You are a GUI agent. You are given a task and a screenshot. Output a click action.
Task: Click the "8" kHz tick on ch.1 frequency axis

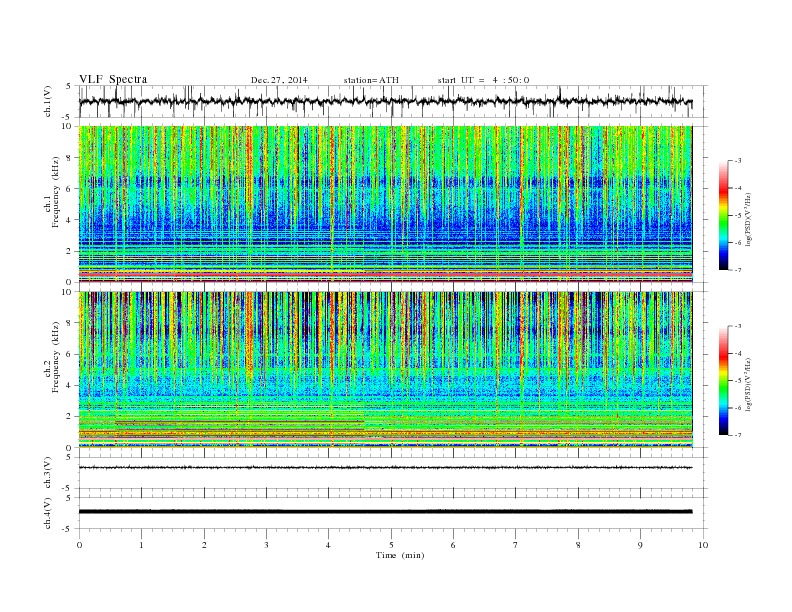[x=70, y=158]
